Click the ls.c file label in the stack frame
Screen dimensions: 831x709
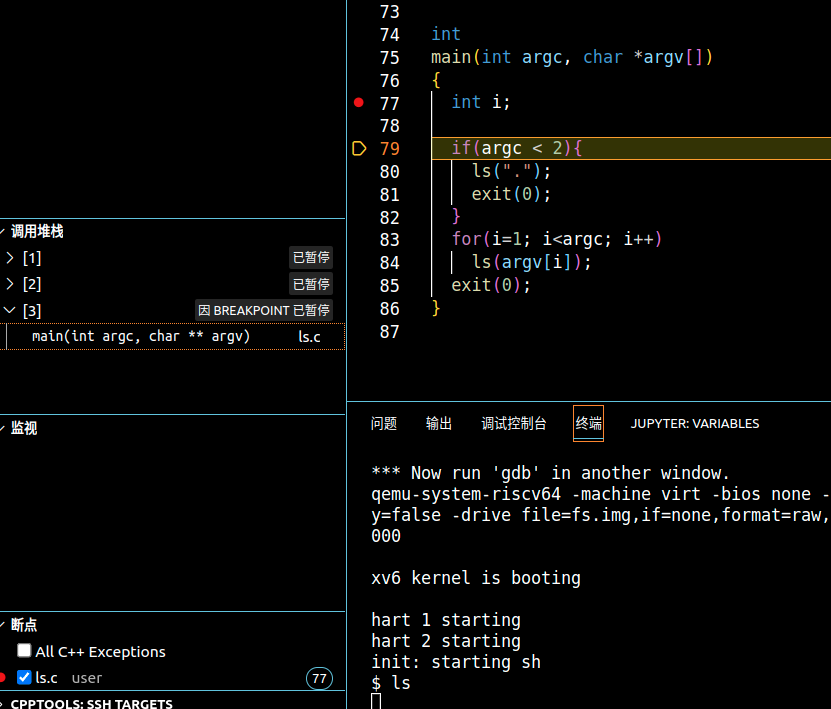310,337
